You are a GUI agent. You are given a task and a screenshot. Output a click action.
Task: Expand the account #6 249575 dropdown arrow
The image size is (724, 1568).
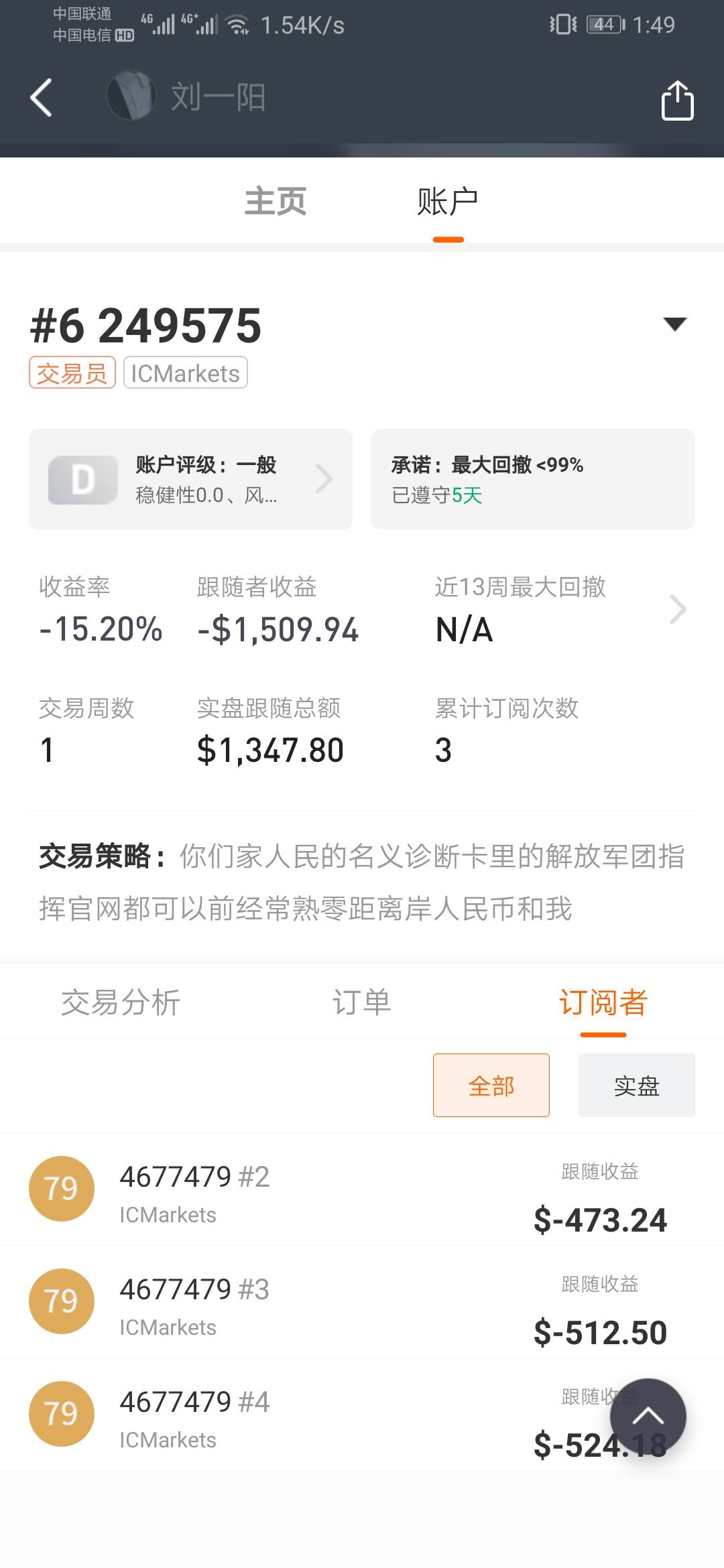(674, 324)
